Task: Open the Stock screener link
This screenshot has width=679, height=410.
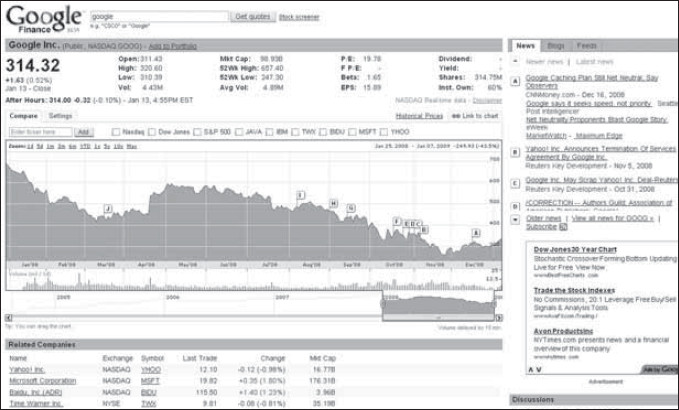Action: point(299,17)
